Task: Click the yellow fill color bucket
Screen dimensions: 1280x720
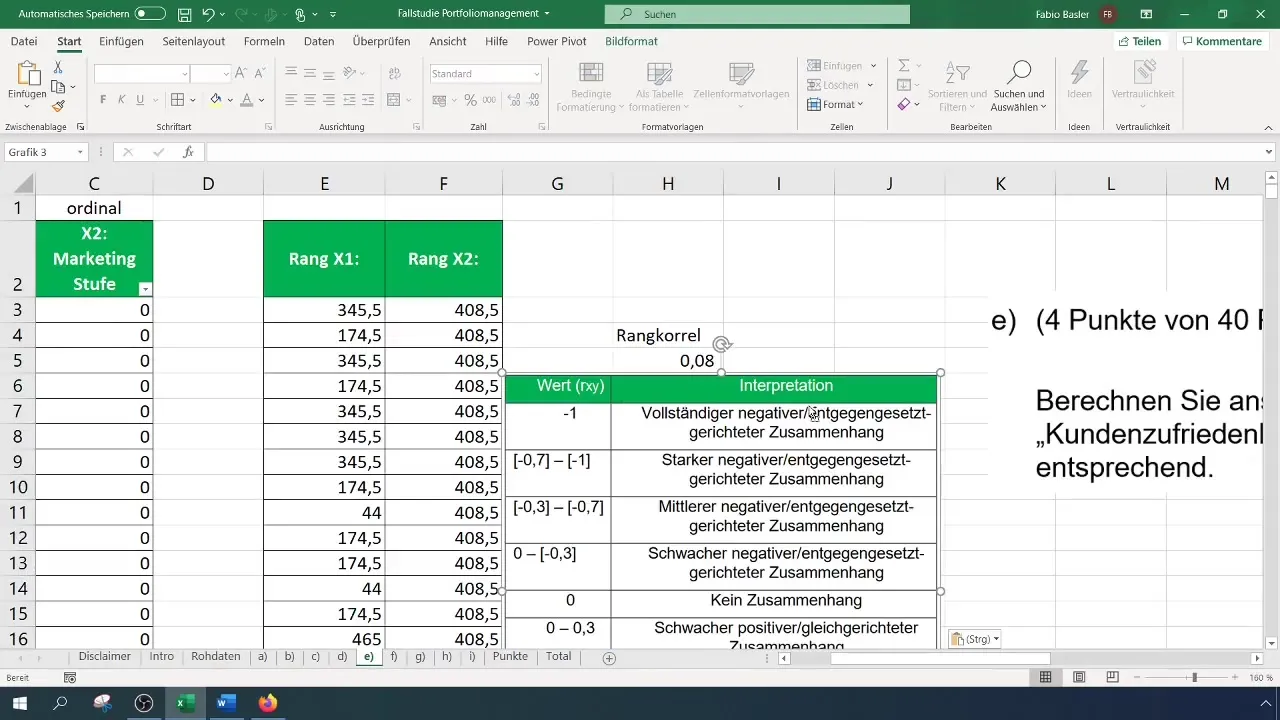Action: (x=216, y=100)
